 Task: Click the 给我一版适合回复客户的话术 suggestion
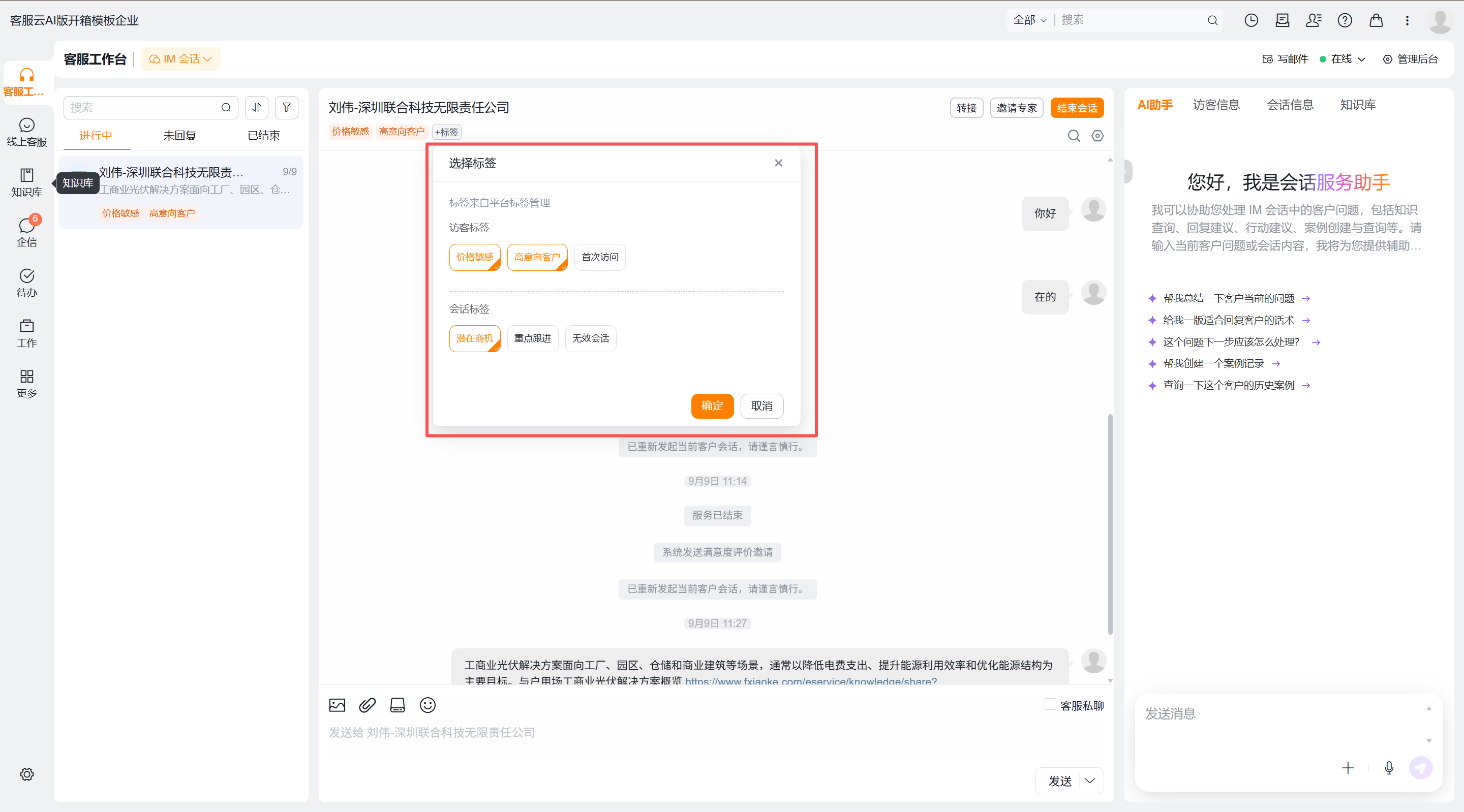(x=1229, y=321)
